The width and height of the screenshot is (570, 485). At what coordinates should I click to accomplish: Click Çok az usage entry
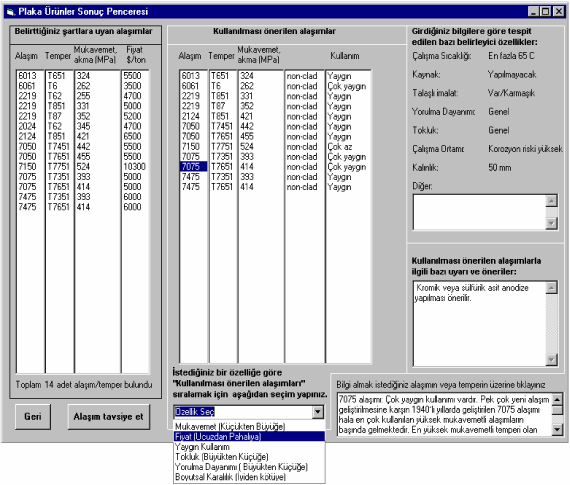pos(340,147)
